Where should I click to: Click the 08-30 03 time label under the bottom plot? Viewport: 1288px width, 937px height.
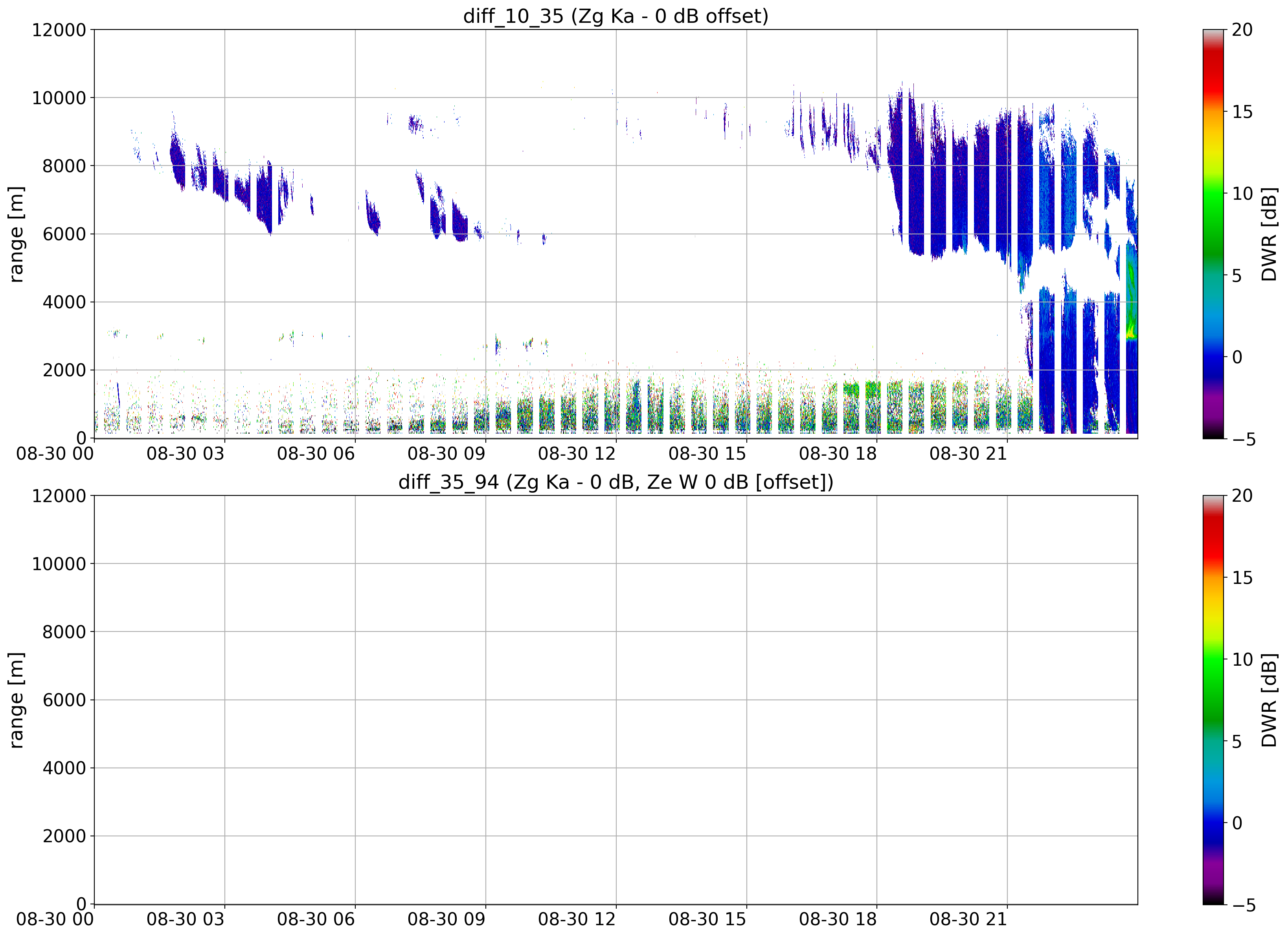[x=186, y=920]
